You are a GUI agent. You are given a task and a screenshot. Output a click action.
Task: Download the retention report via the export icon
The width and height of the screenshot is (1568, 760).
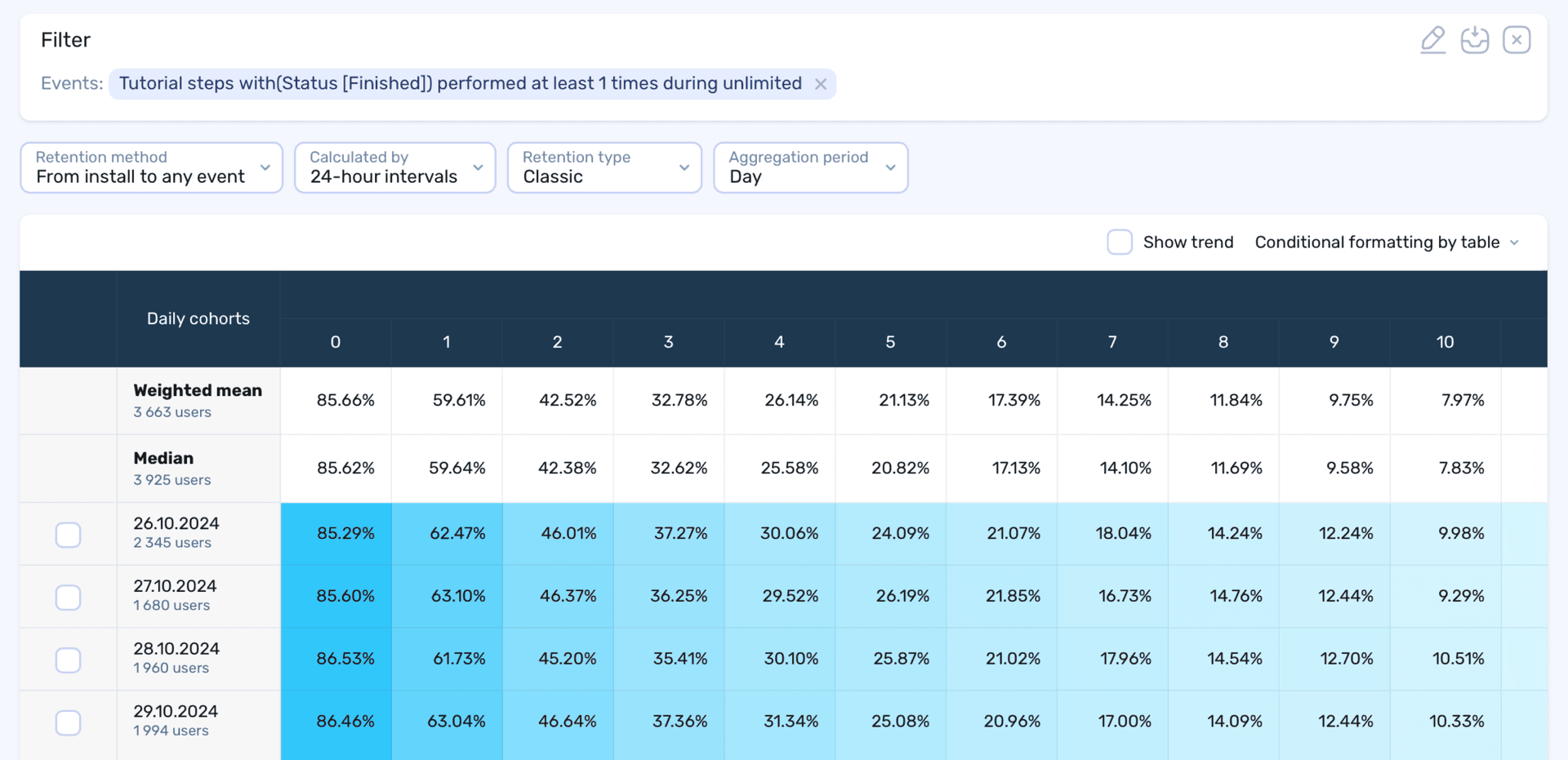[1475, 38]
